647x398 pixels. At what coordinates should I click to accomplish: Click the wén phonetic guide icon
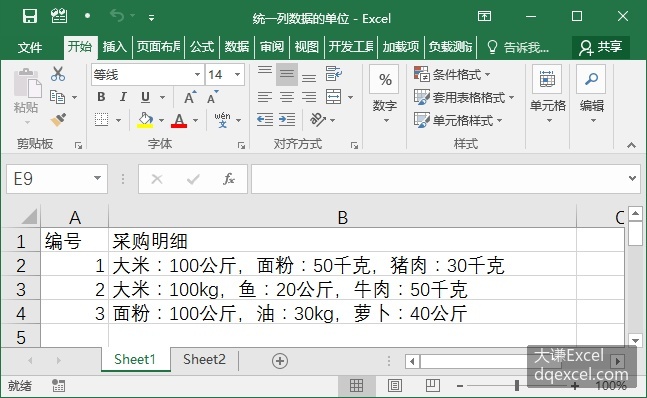pos(222,120)
